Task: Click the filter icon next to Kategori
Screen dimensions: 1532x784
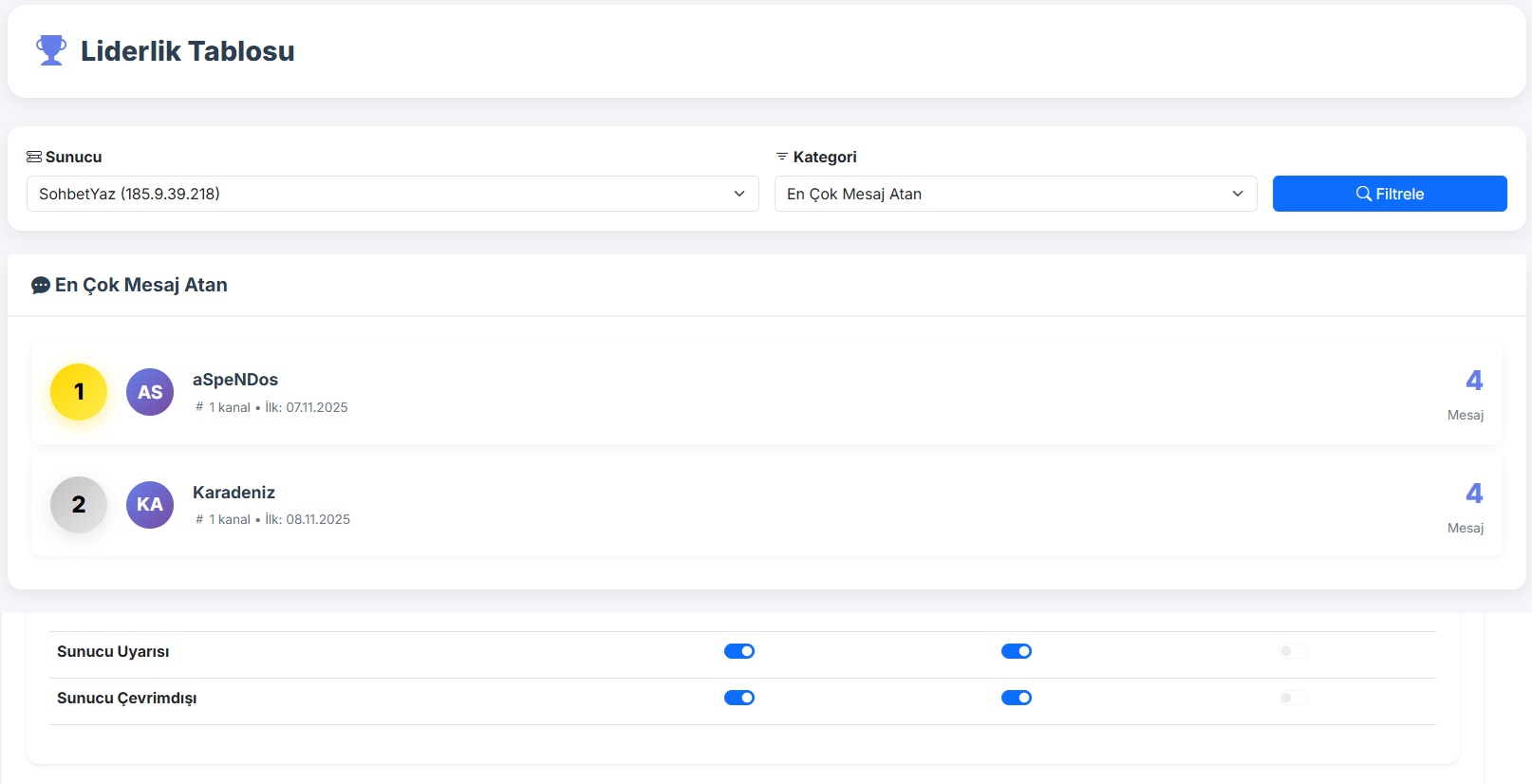Action: click(x=782, y=157)
